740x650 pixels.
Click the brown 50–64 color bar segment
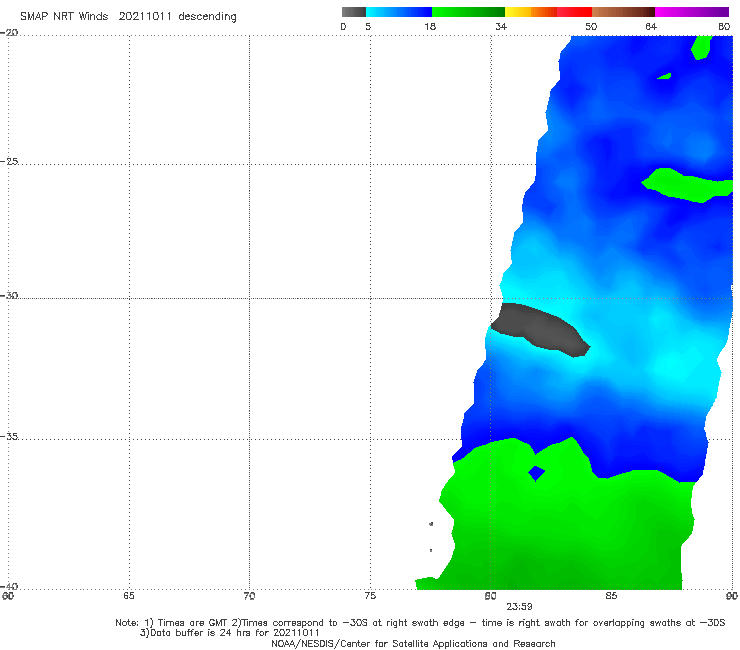(x=623, y=12)
